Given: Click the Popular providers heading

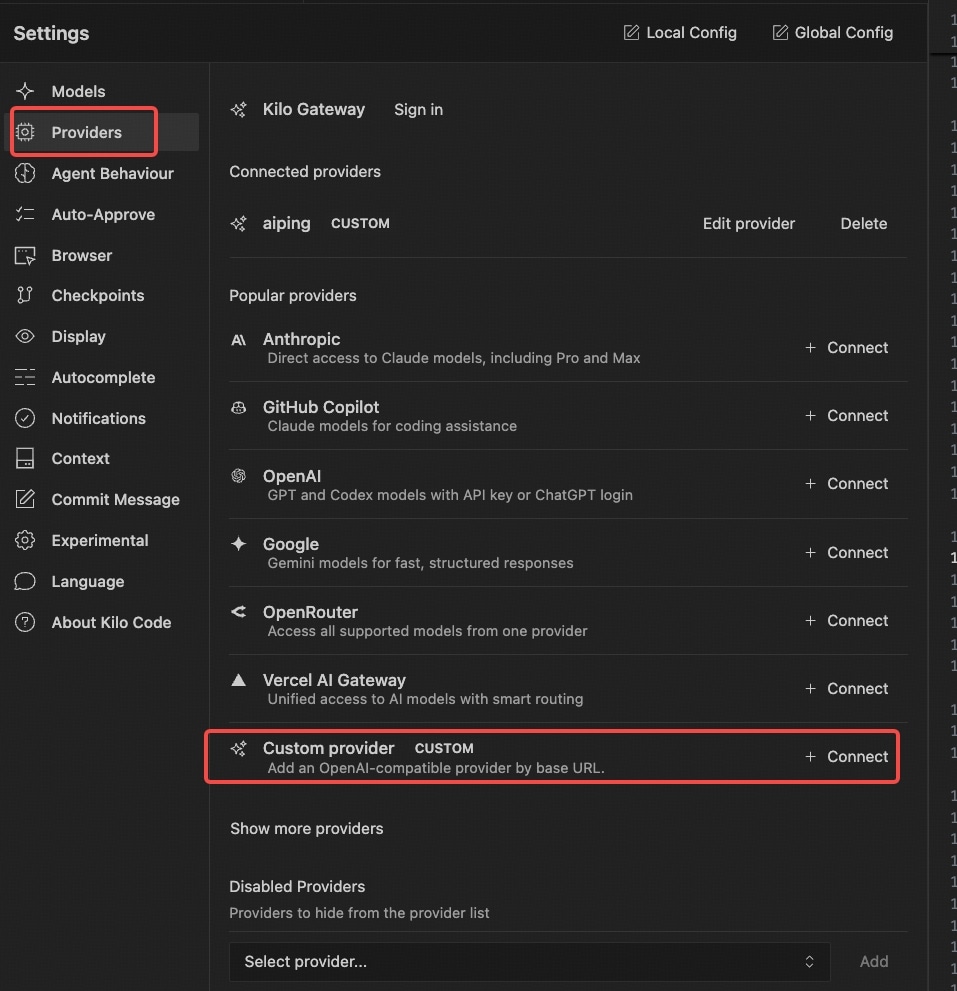Looking at the screenshot, I should click(x=293, y=295).
